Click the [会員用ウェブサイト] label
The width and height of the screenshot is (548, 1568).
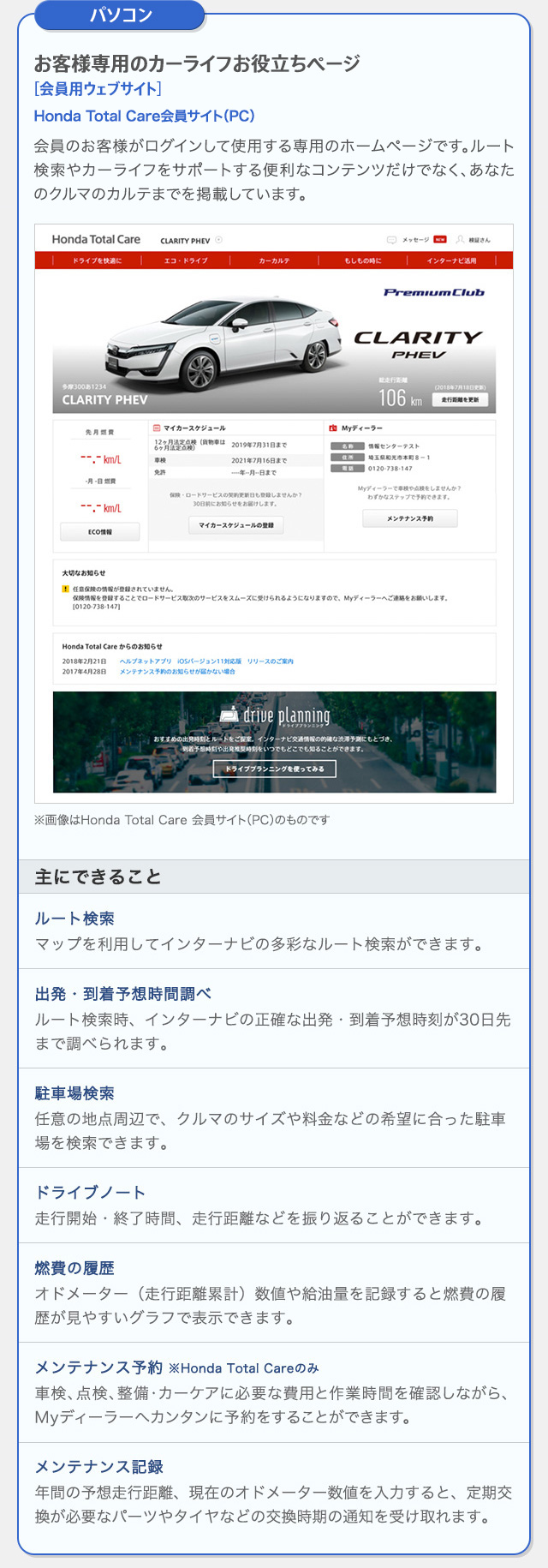pyautogui.click(x=98, y=88)
